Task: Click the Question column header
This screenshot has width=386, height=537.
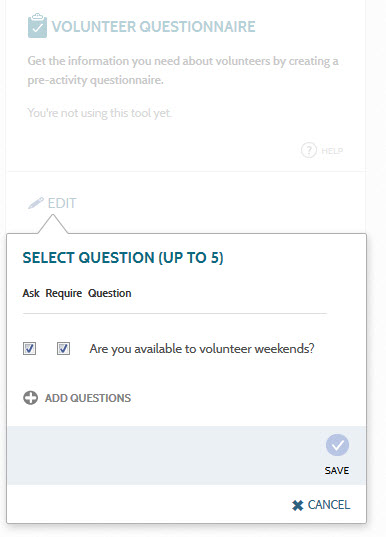Action: 110,294
